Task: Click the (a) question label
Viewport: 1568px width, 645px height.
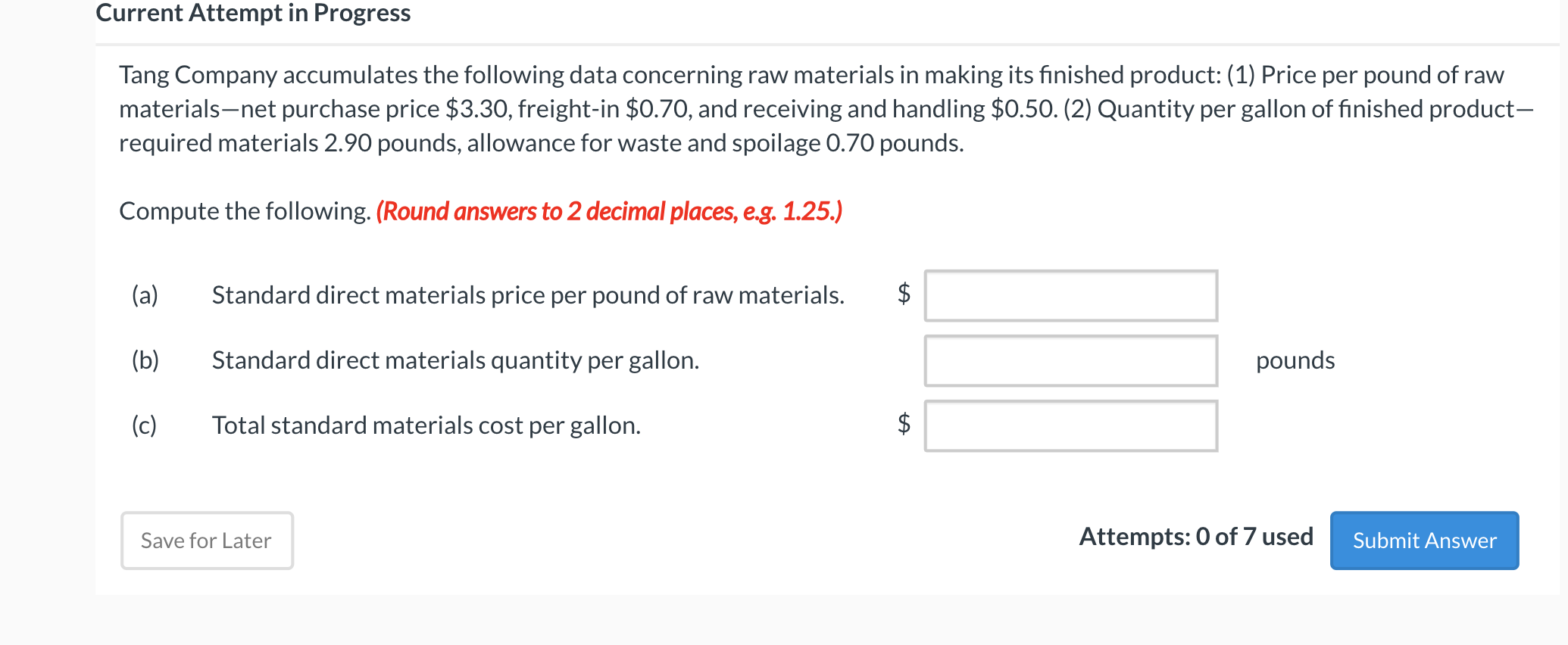Action: point(145,294)
